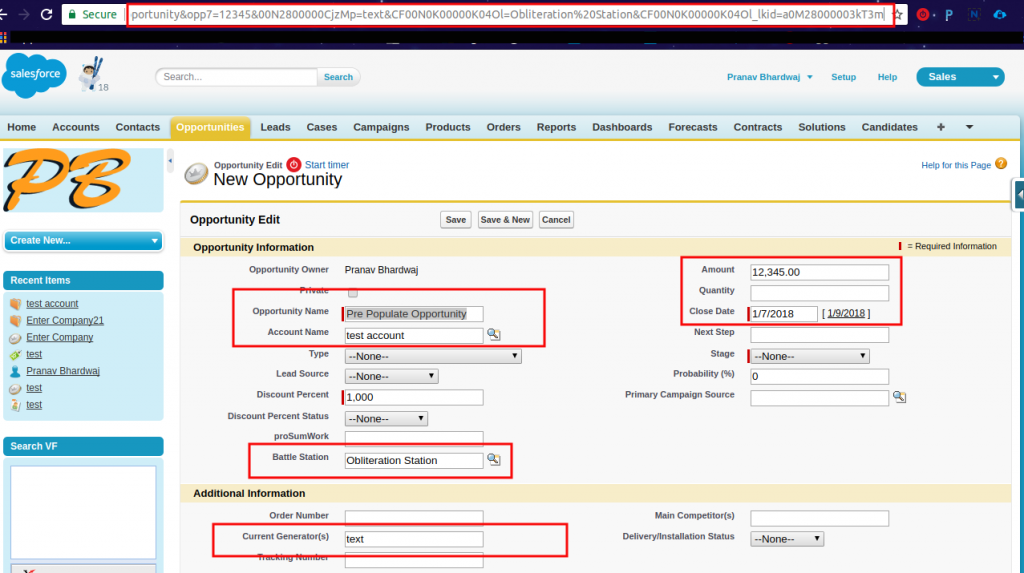Go to the Home tab
The height and width of the screenshot is (573, 1024).
pos(22,127)
